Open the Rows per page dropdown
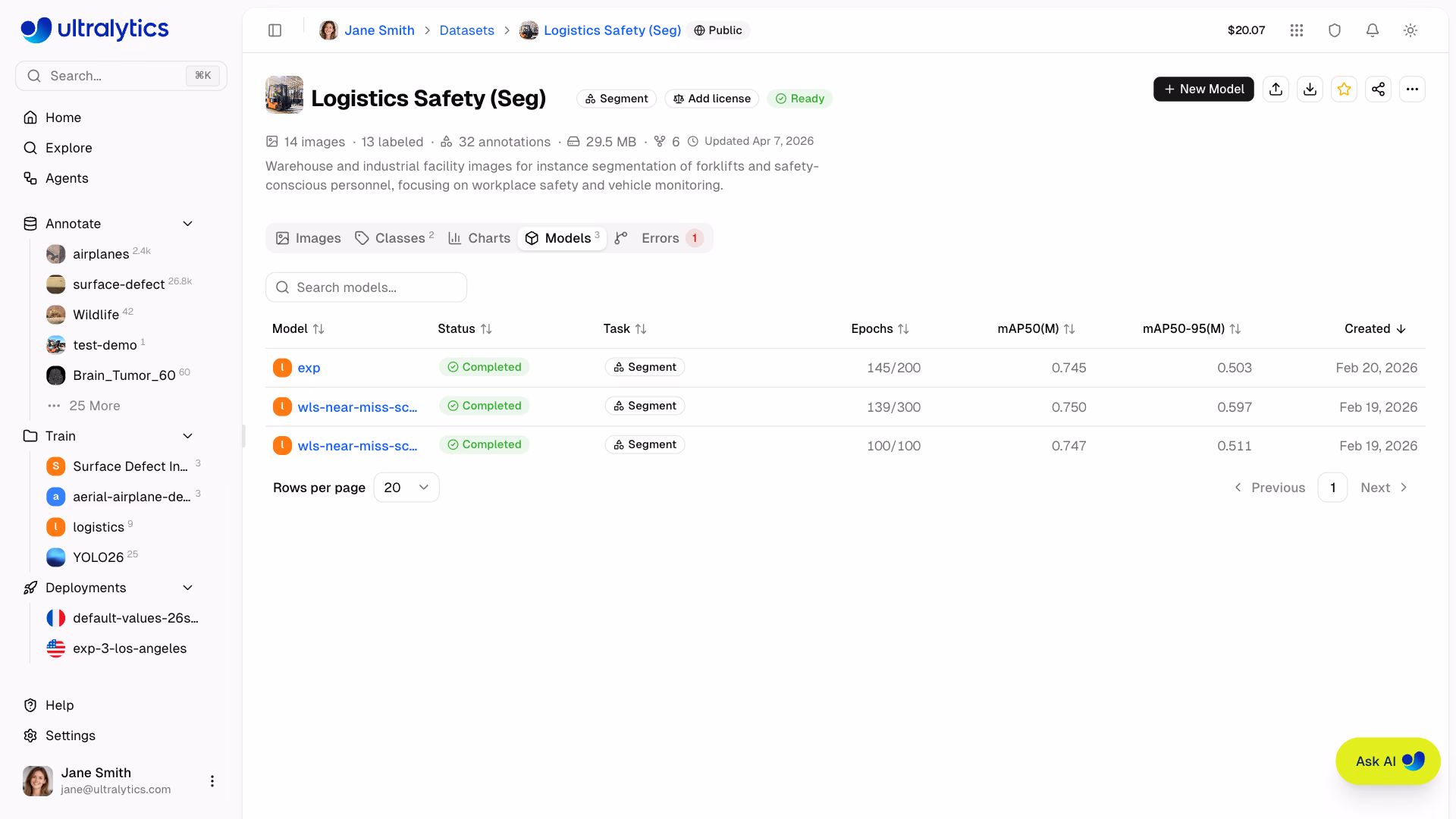 (406, 488)
